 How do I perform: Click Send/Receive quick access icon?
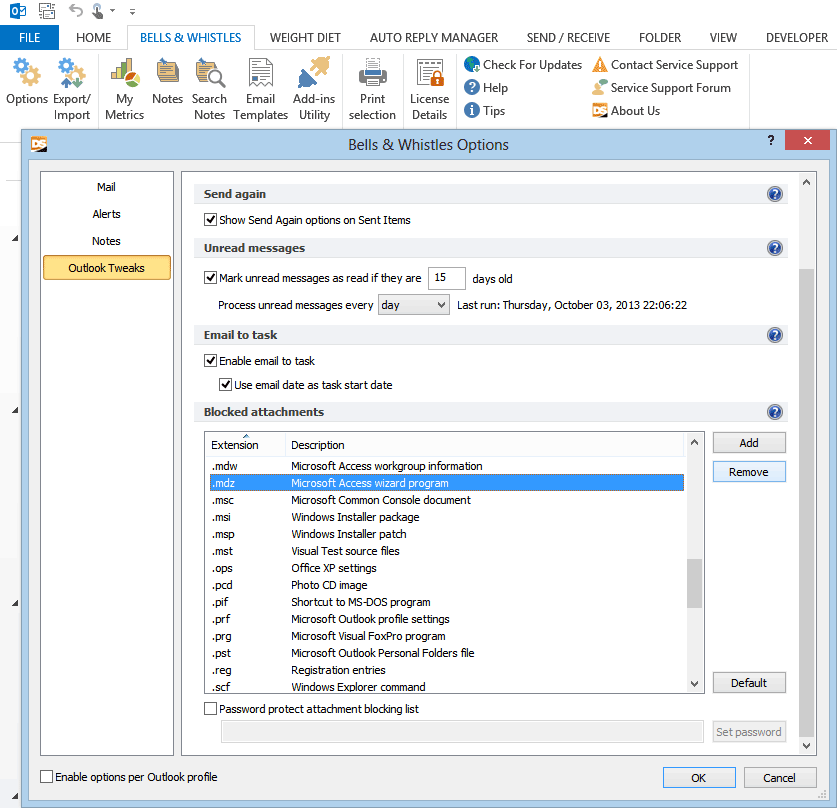(x=47, y=10)
